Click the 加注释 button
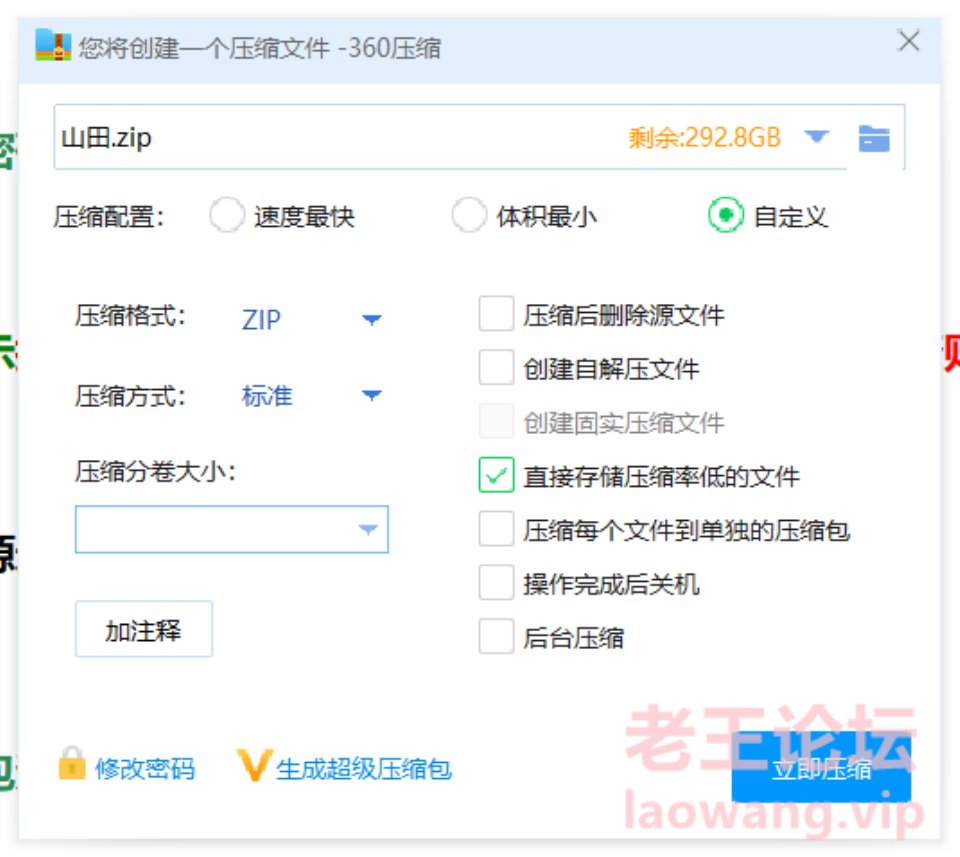The height and width of the screenshot is (857, 960). tap(144, 629)
